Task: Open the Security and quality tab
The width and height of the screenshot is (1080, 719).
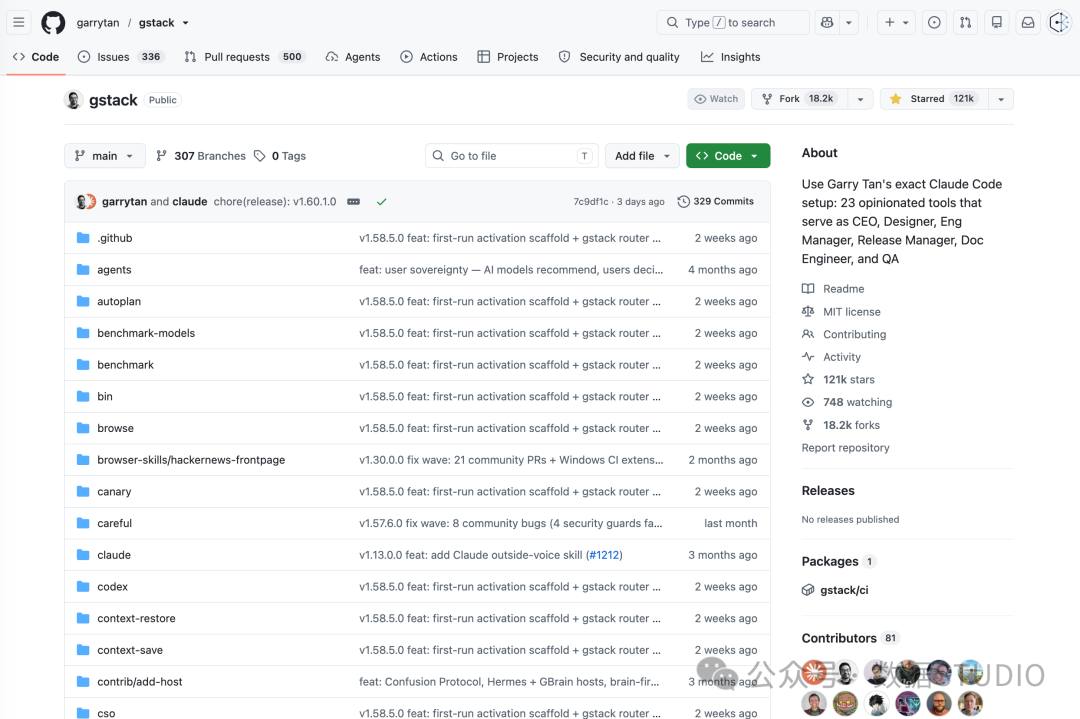Action: (619, 57)
